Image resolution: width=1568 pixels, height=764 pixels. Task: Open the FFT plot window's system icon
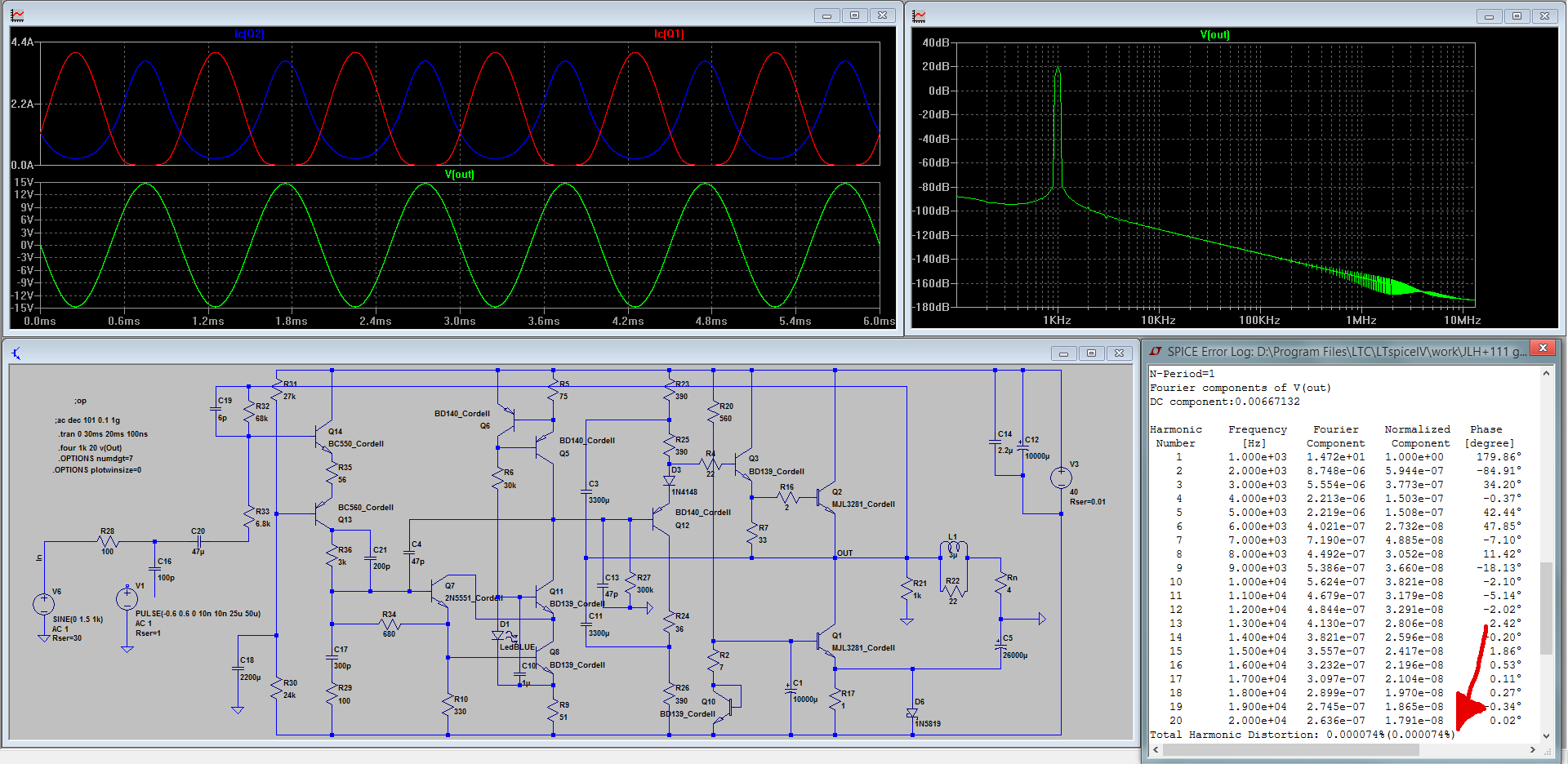[920, 16]
